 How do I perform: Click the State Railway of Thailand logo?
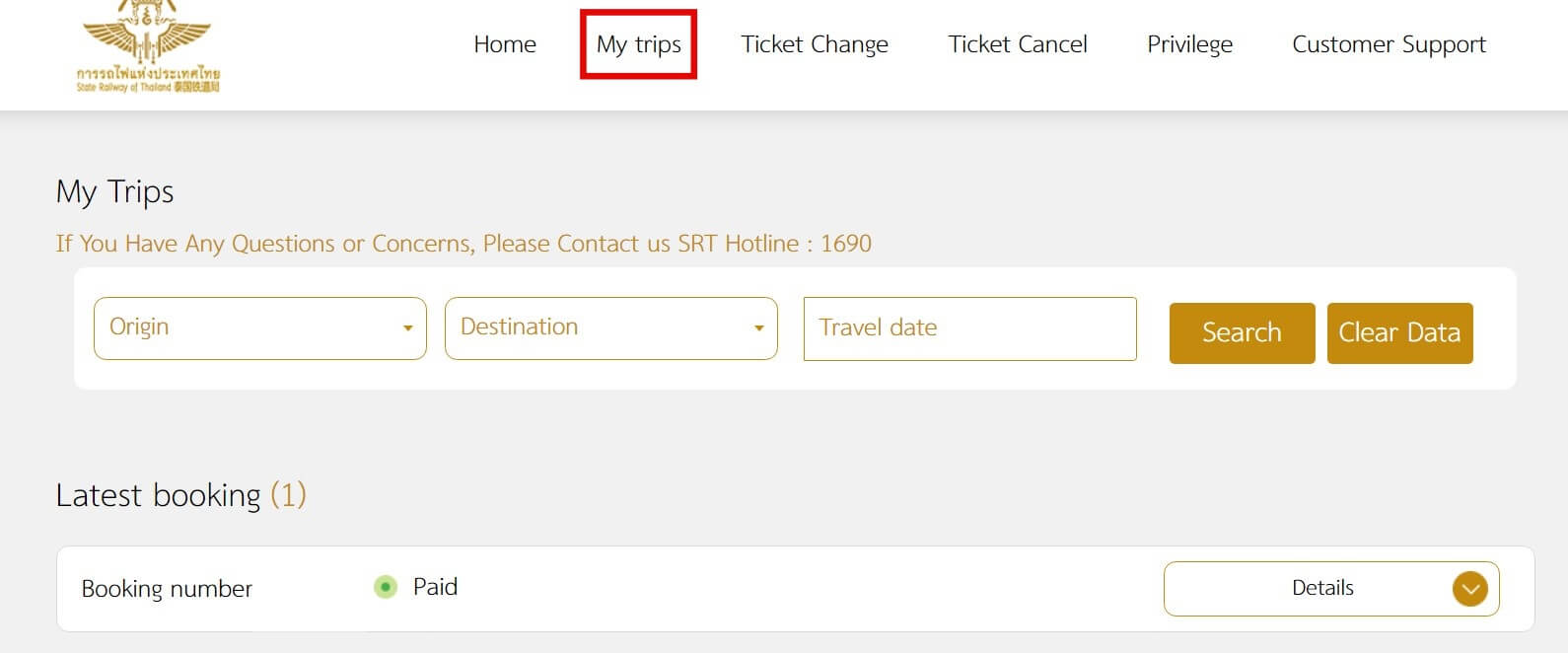click(148, 47)
